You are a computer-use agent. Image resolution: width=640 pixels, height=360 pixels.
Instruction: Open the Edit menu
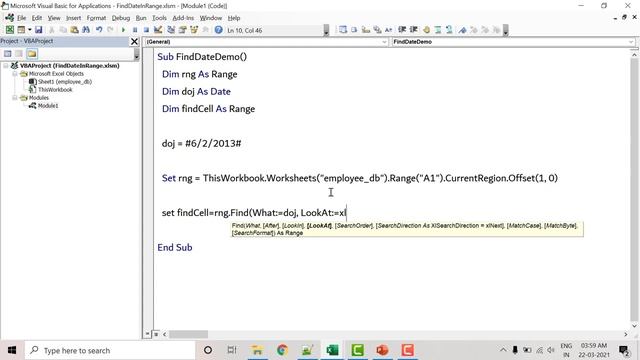37,18
